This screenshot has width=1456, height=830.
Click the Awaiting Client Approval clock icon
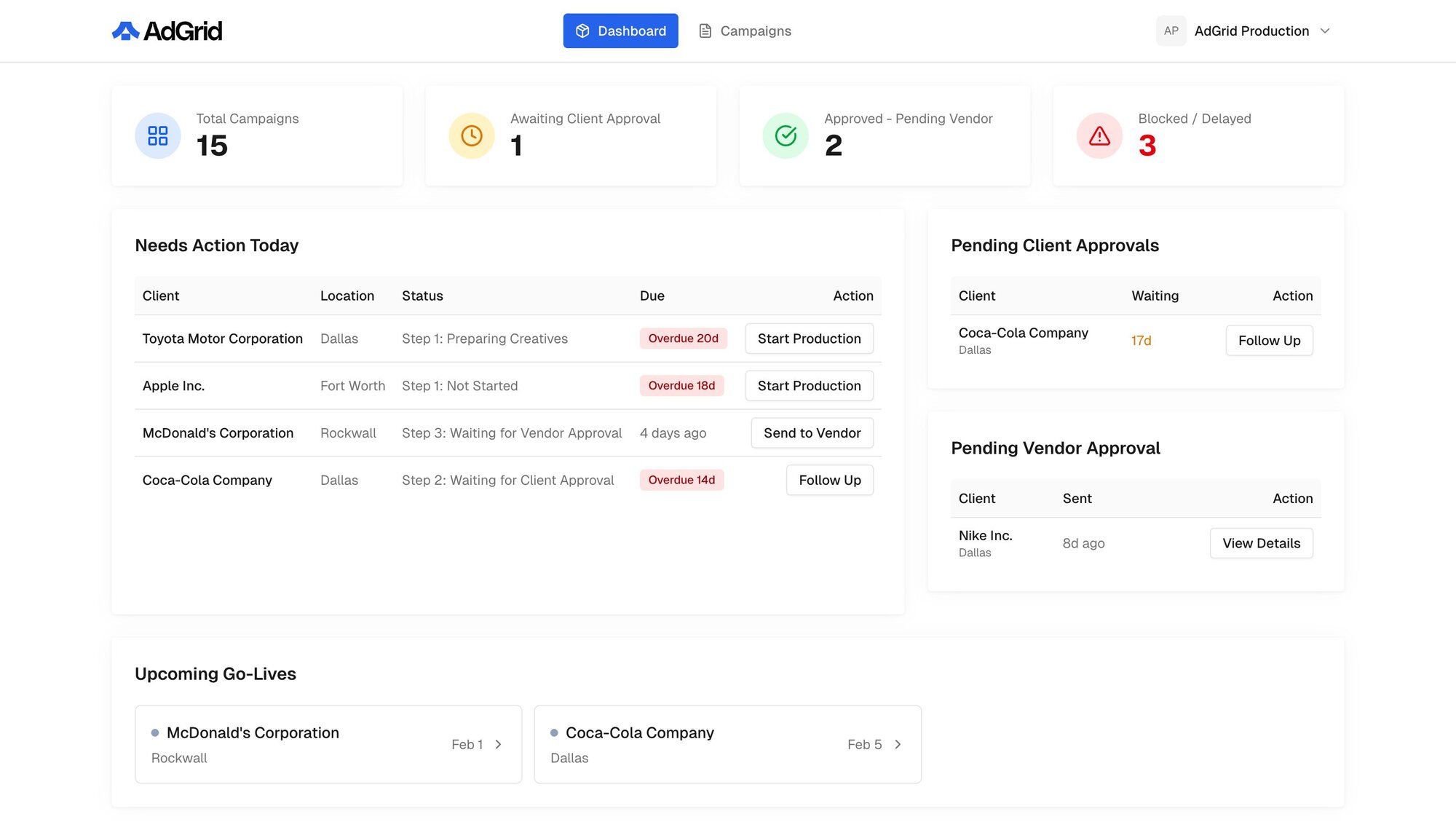tap(472, 136)
